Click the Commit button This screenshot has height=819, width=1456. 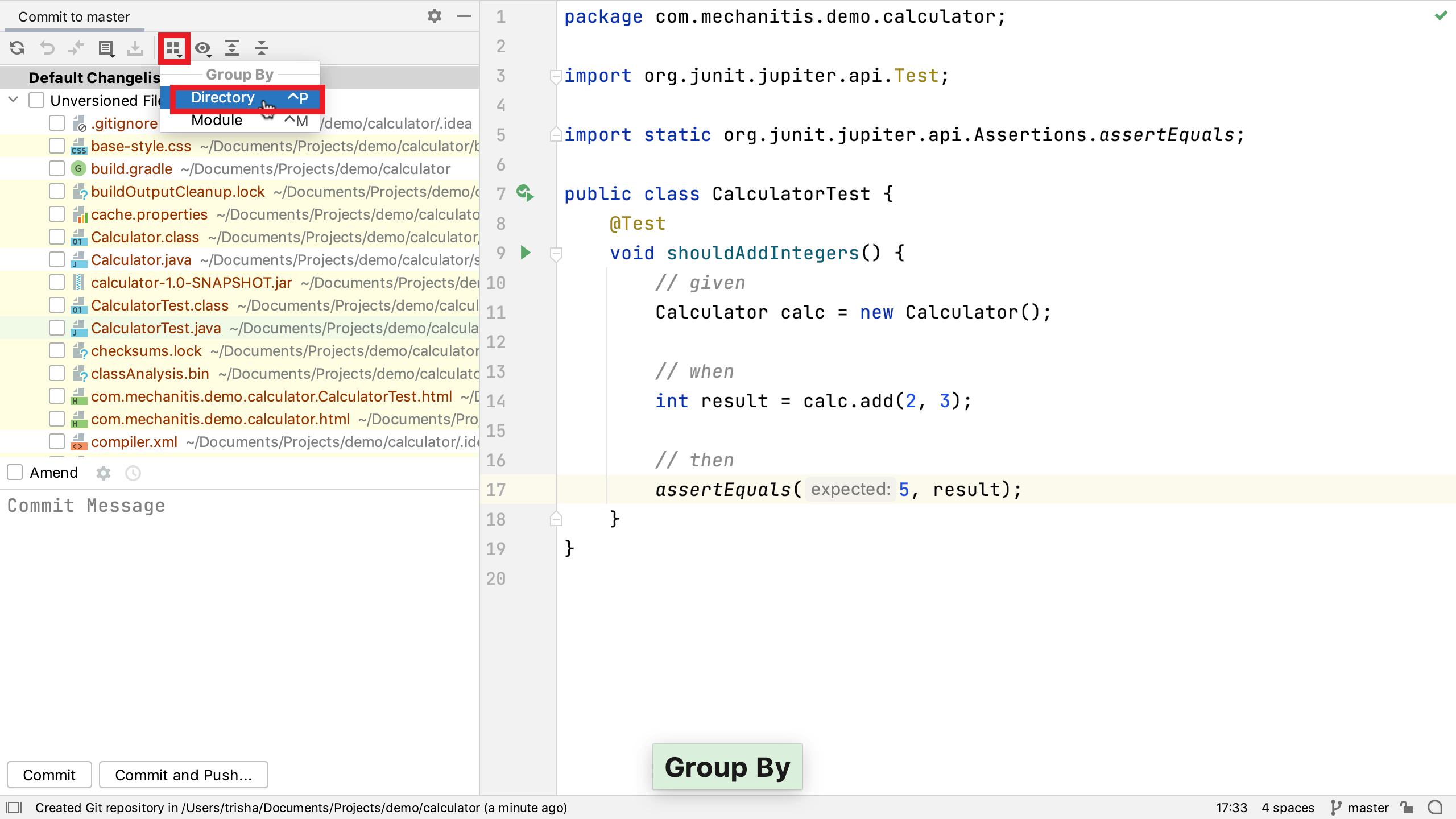[49, 775]
